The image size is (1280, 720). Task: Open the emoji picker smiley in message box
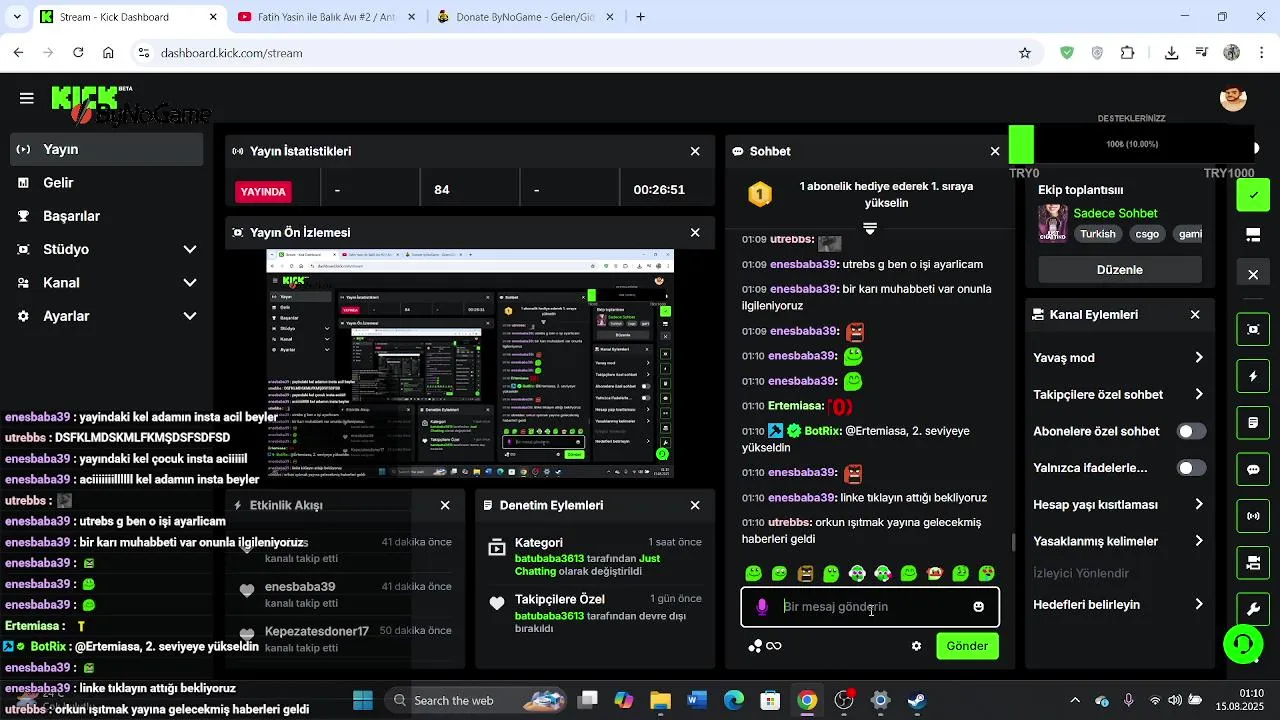click(x=978, y=607)
